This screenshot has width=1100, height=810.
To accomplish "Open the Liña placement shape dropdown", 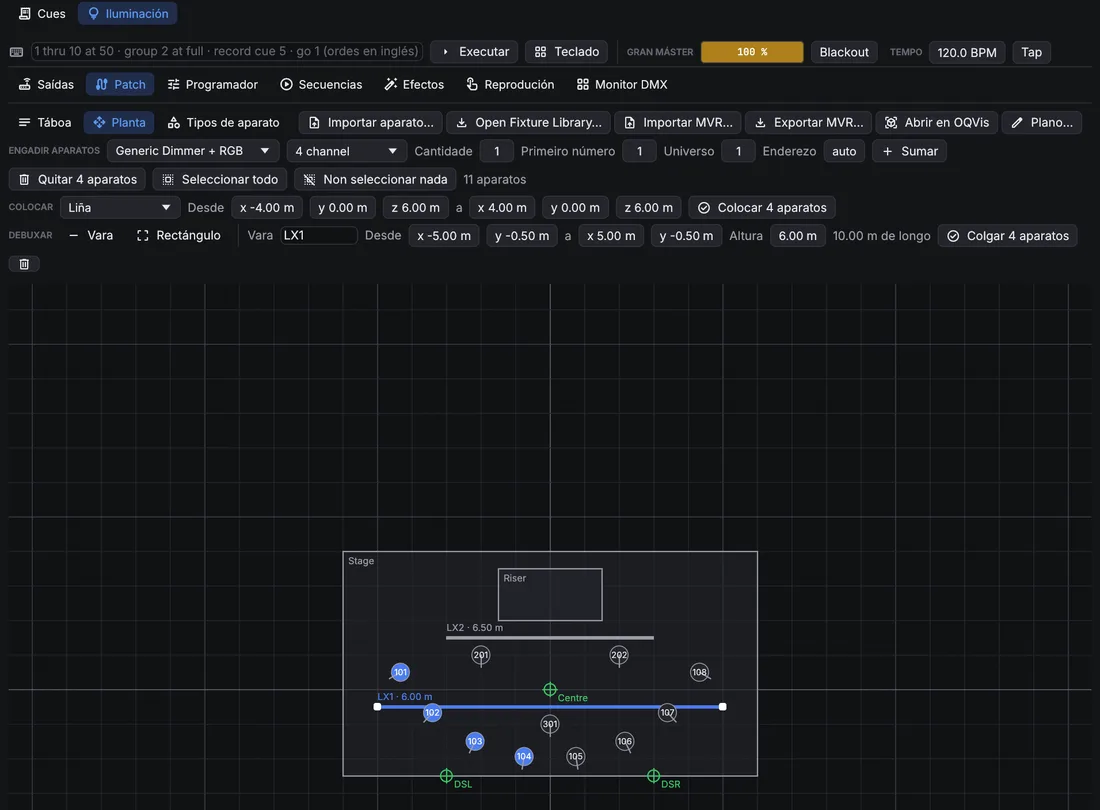I will point(120,208).
